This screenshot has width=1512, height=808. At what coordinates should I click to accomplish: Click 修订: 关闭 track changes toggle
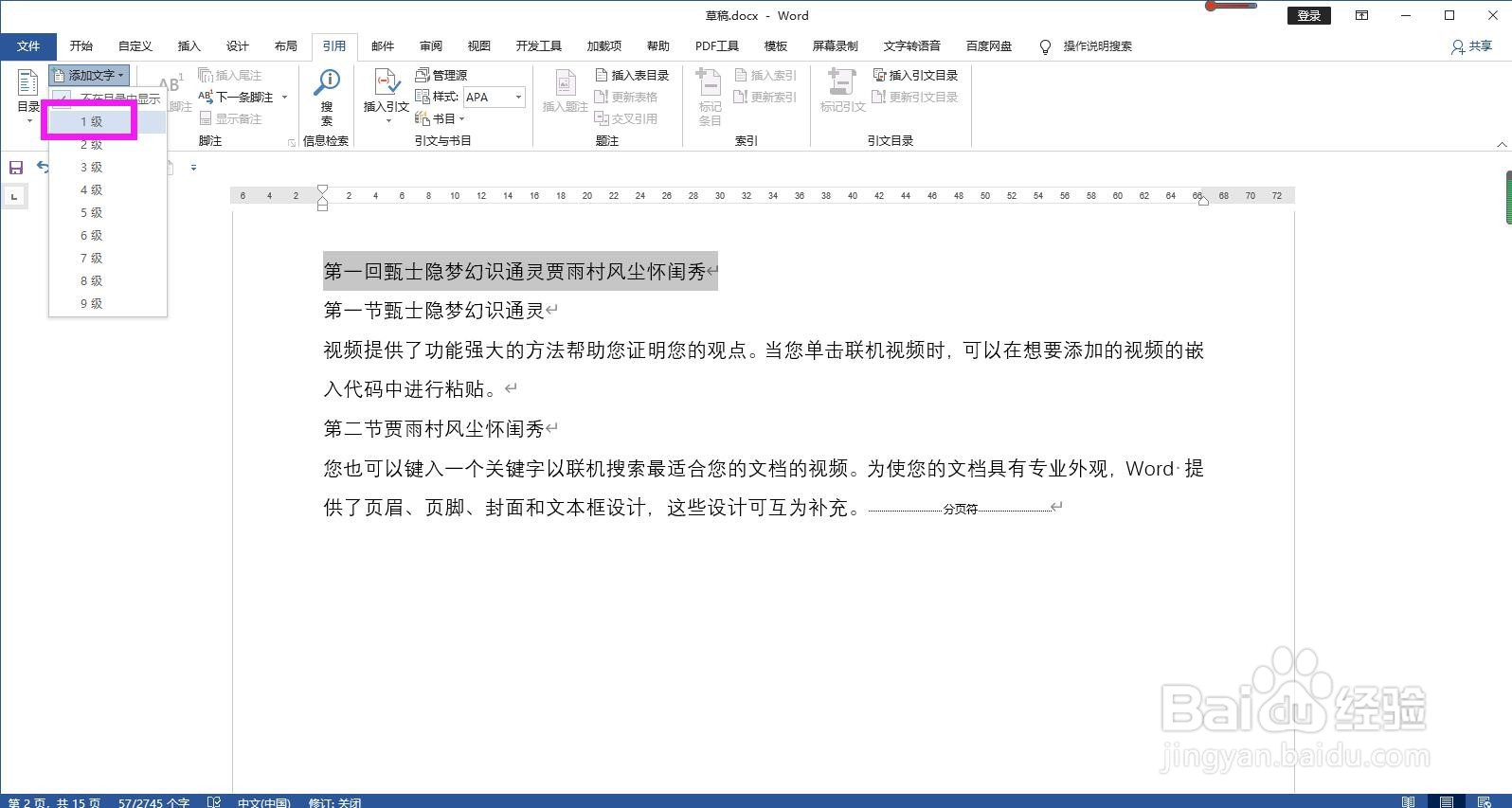[334, 802]
